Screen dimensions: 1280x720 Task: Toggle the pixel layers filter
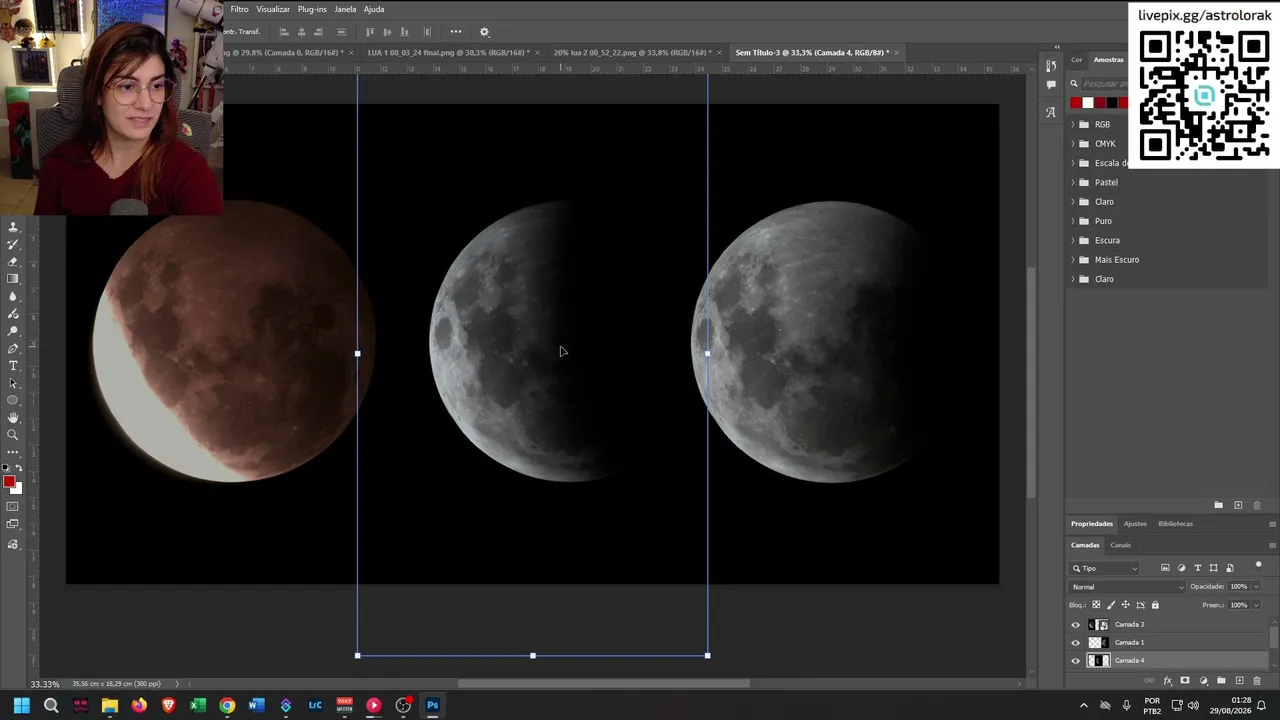1165,568
